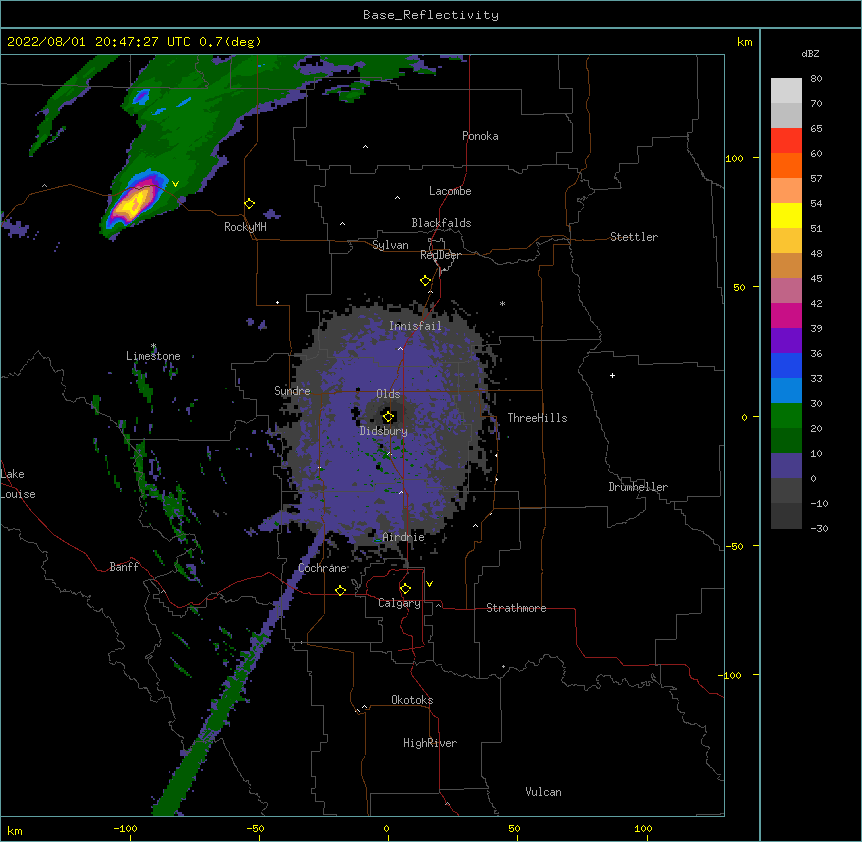Image resolution: width=862 pixels, height=842 pixels.
Task: Click the RedDeer city label
Action: 440,255
